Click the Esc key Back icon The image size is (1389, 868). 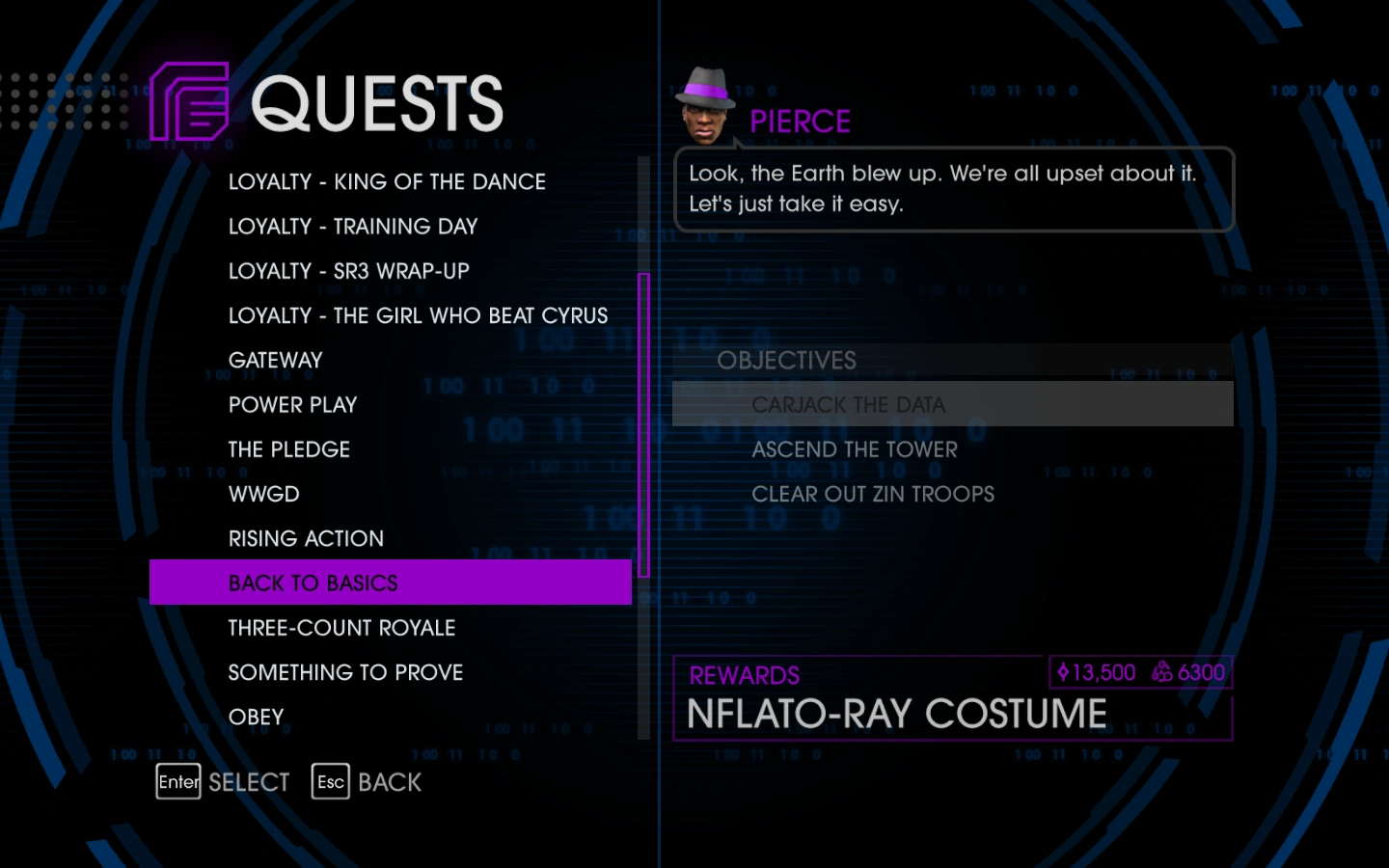330,781
